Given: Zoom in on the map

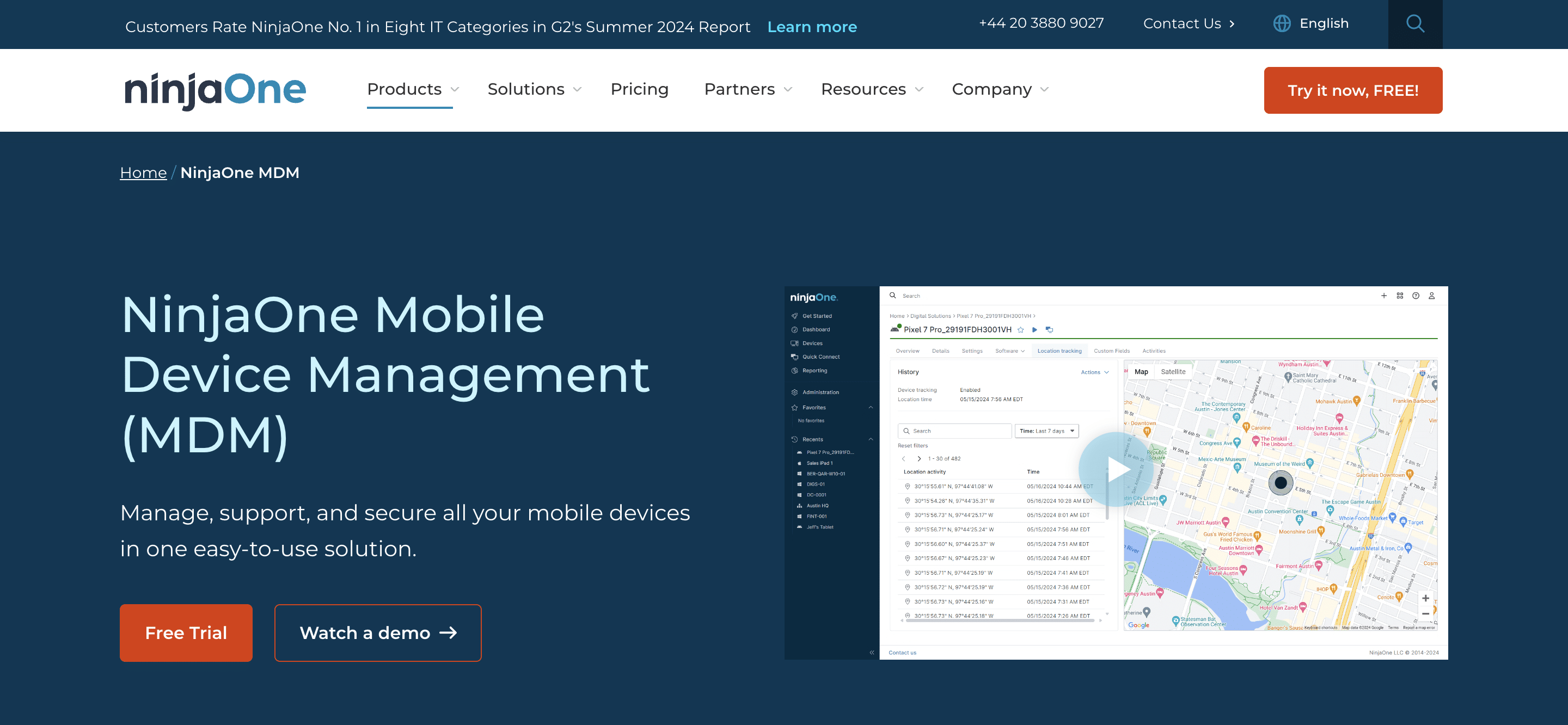Looking at the screenshot, I should 1425,598.
